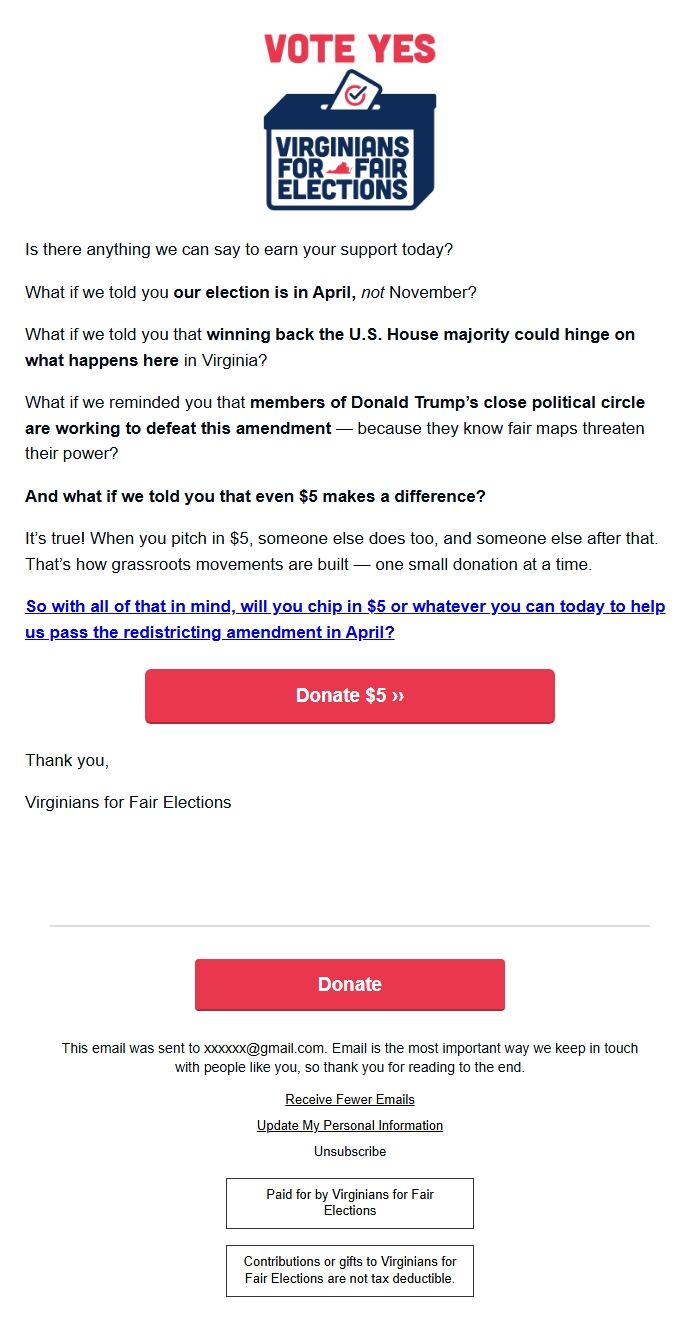The width and height of the screenshot is (700, 1322).
Task: Click the Unsubscribe option
Action: pyautogui.click(x=350, y=1151)
